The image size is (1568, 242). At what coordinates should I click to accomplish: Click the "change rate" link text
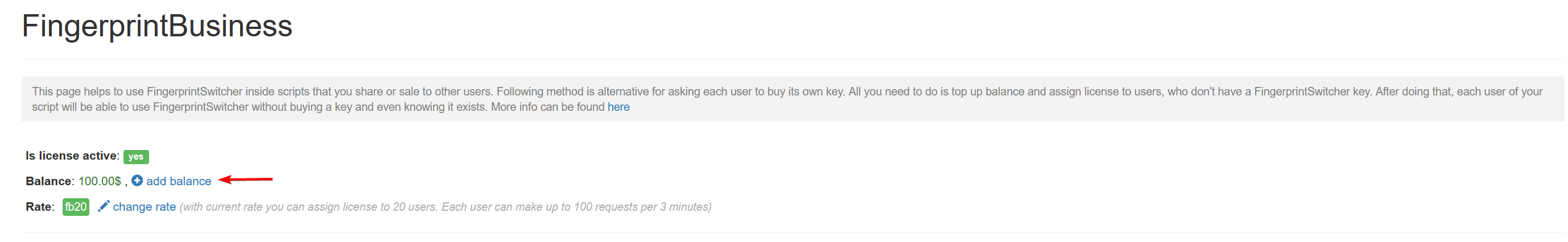coord(145,207)
